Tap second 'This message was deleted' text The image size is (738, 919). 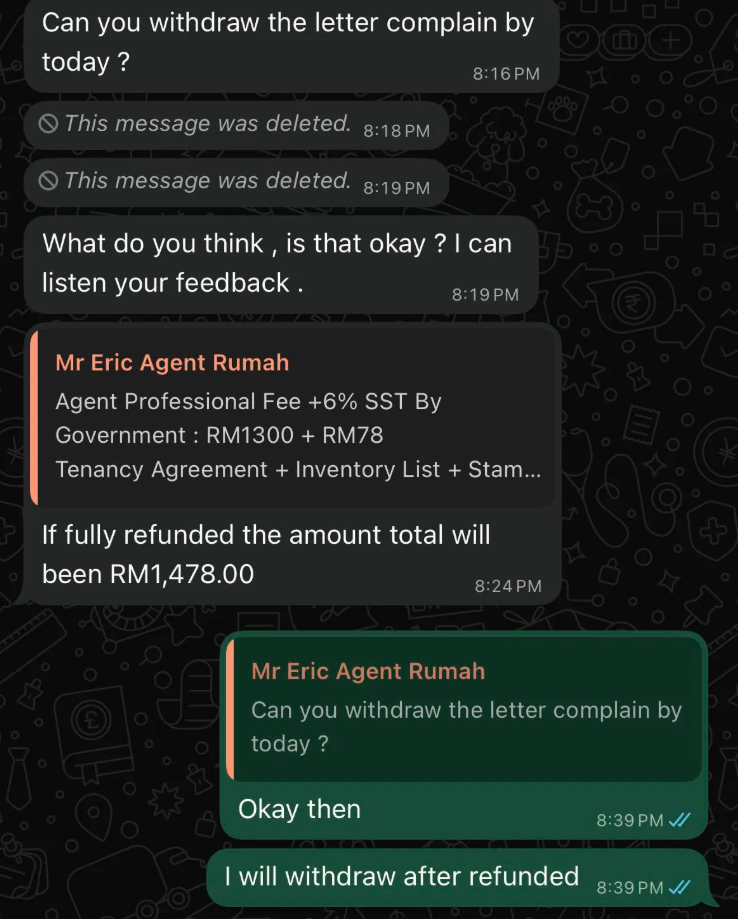pyautogui.click(x=208, y=181)
